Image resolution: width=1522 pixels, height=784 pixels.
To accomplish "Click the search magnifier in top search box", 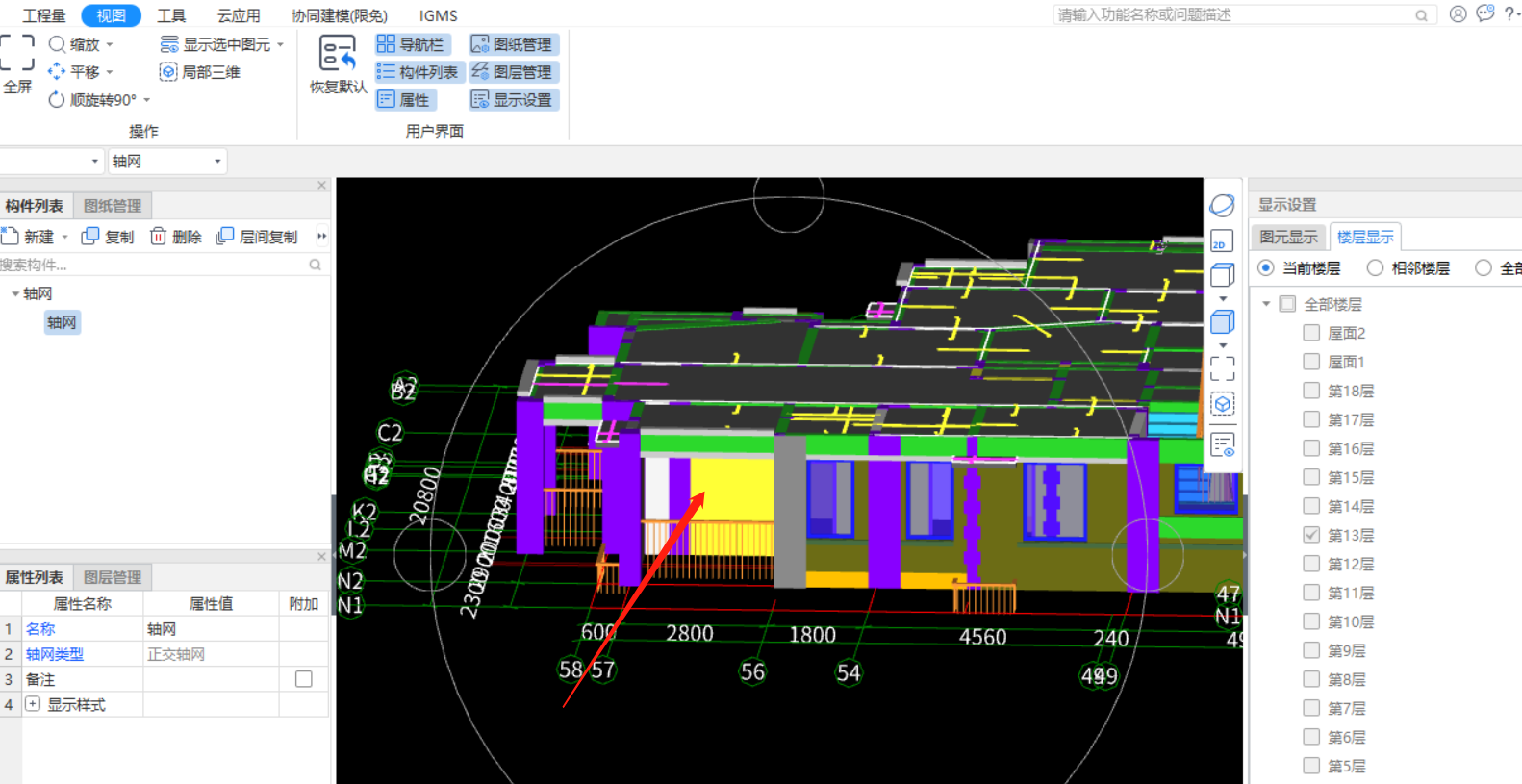I will point(1421,15).
